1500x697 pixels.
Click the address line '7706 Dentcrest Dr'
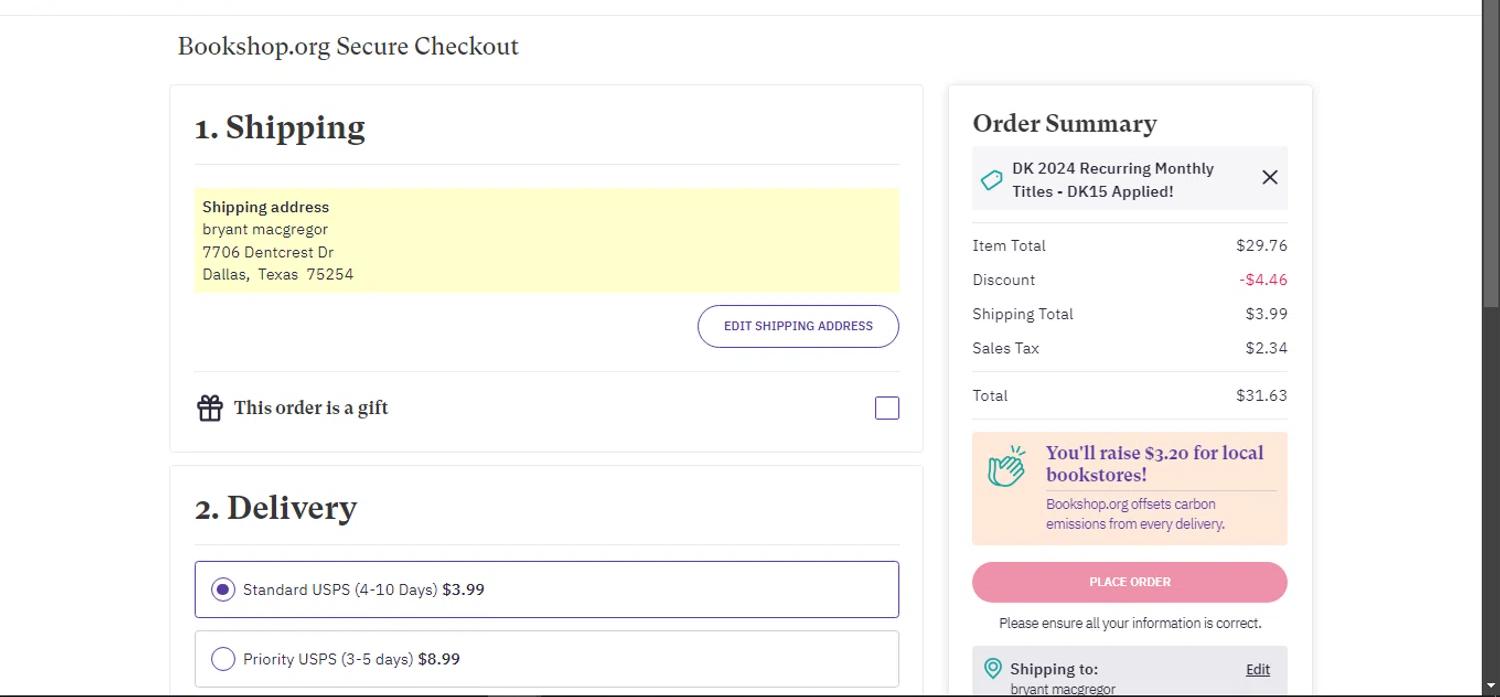click(x=268, y=252)
